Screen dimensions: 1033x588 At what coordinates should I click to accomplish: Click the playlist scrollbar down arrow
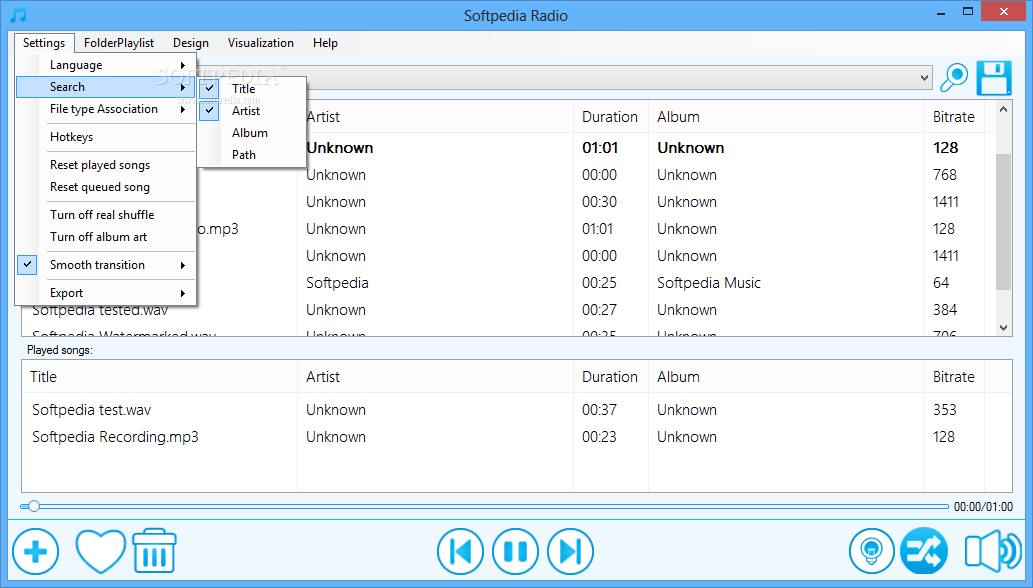click(1003, 327)
